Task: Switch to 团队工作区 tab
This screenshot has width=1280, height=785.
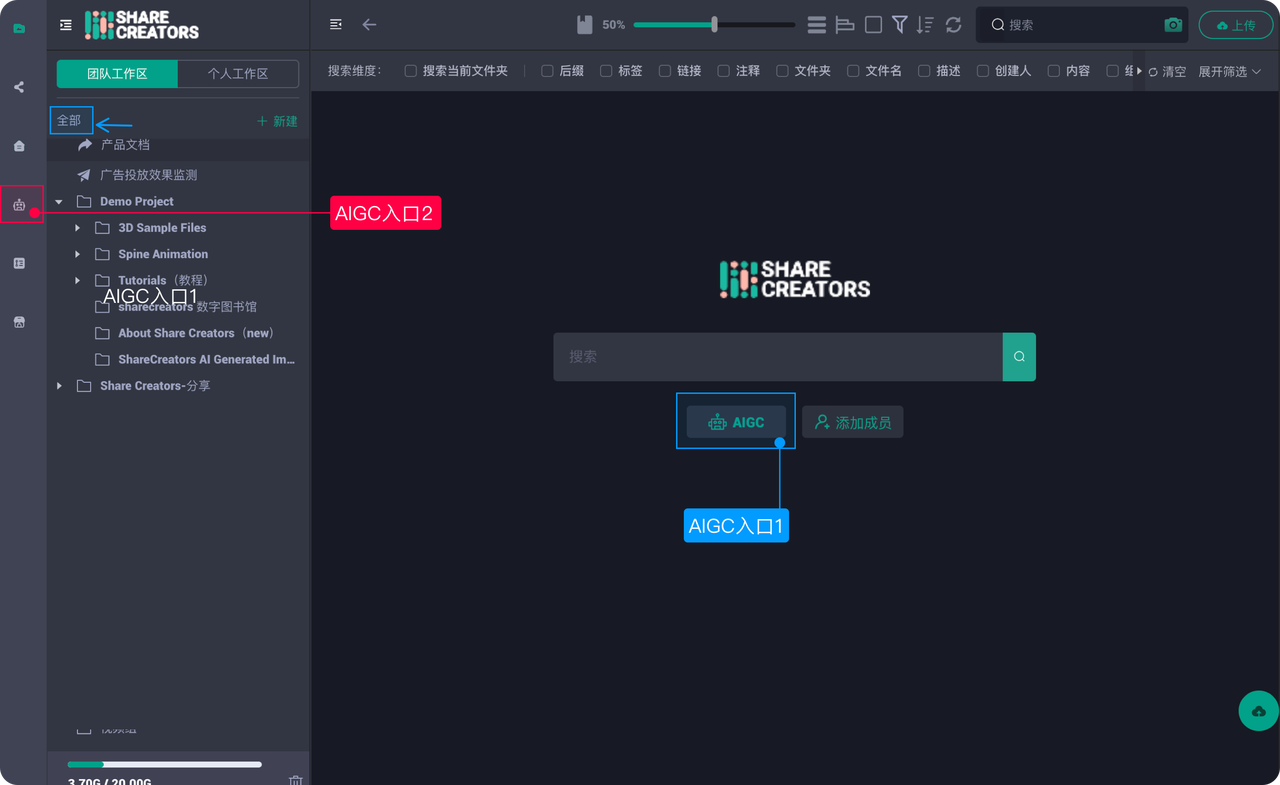Action: [x=117, y=74]
